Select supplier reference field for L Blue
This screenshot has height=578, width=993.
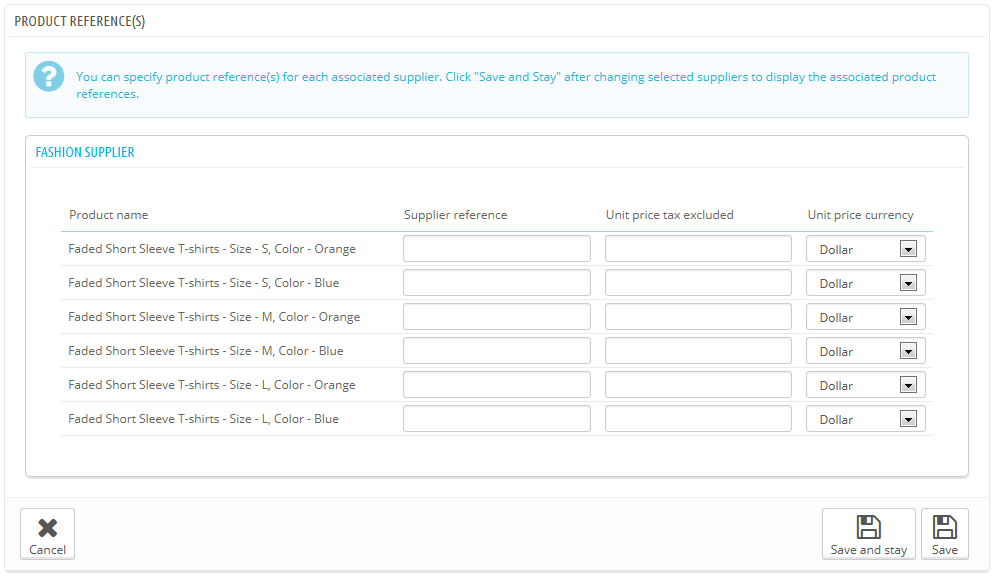[x=496, y=418]
